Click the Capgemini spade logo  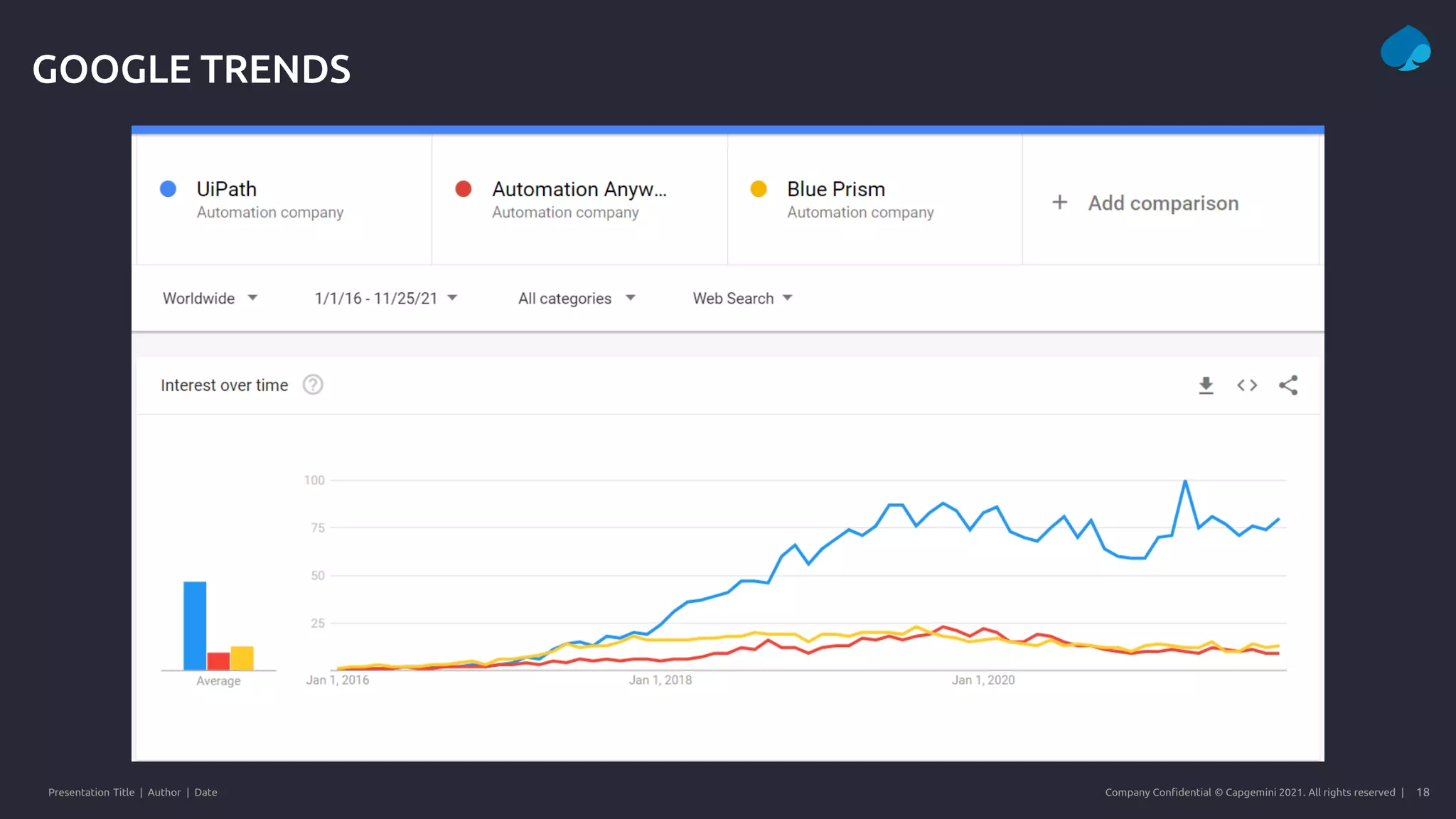[1405, 48]
